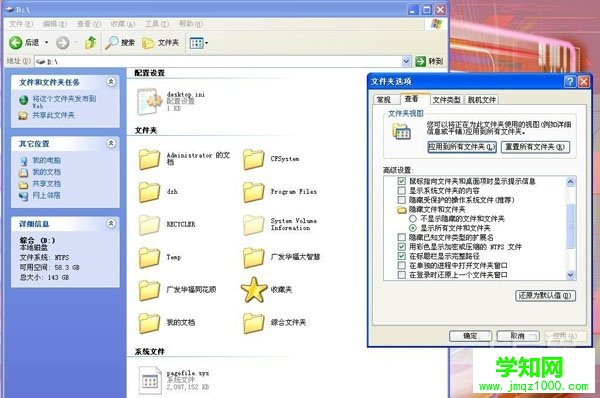Select the desktop.ini file icon
The height and width of the screenshot is (398, 600).
[150, 101]
